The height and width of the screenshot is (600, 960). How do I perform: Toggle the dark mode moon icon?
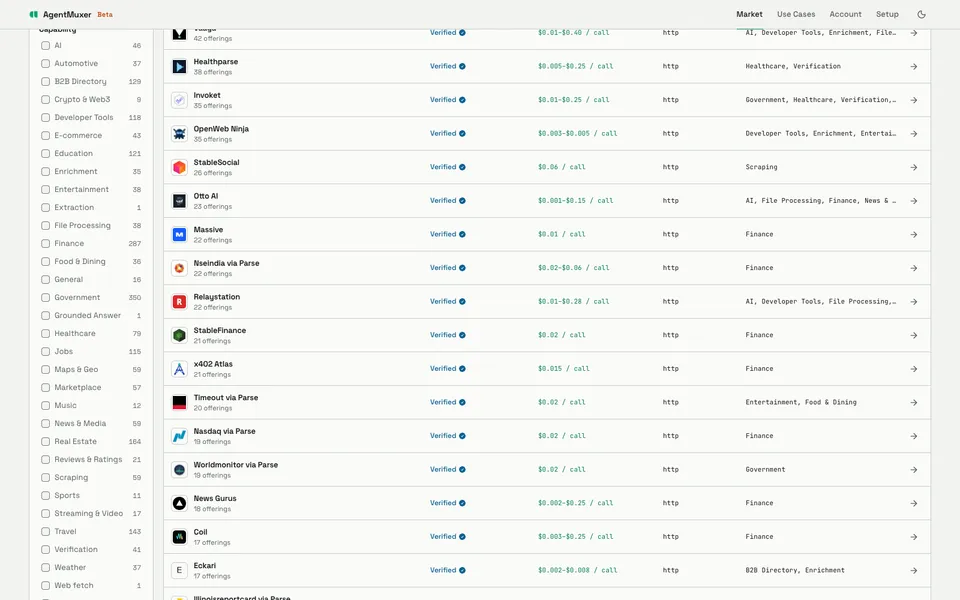click(x=921, y=14)
